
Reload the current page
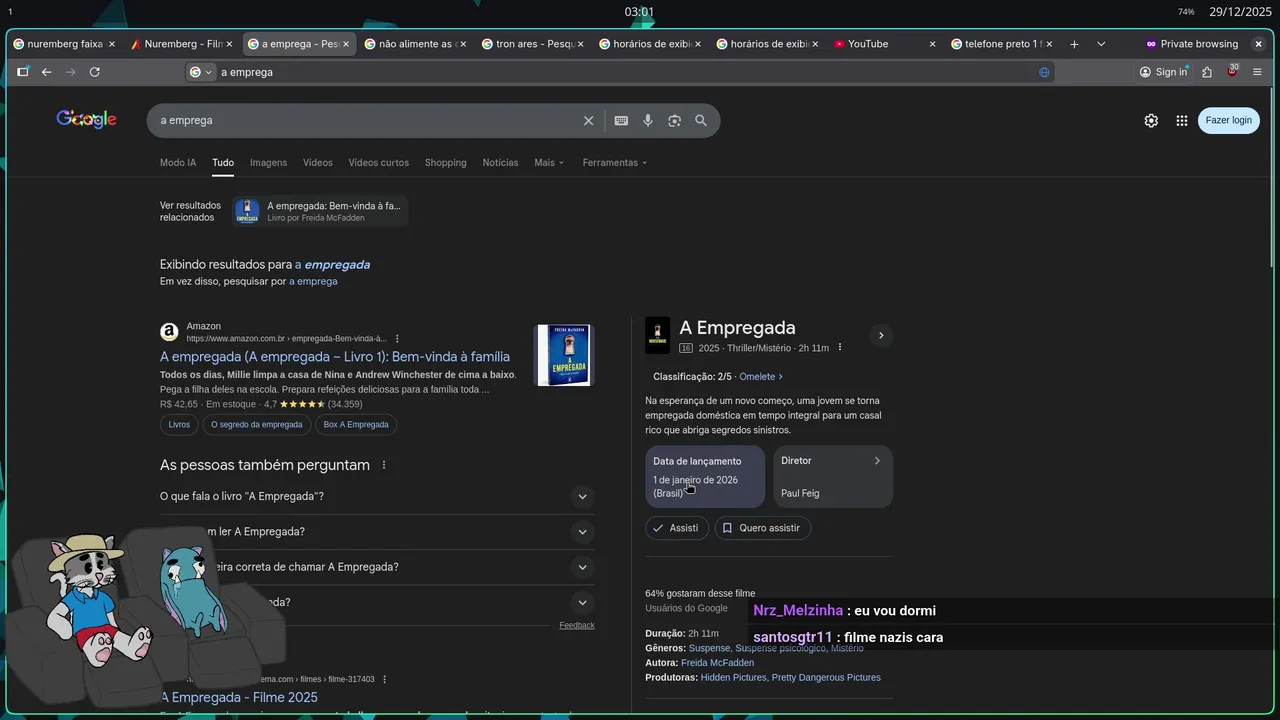pyautogui.click(x=95, y=72)
